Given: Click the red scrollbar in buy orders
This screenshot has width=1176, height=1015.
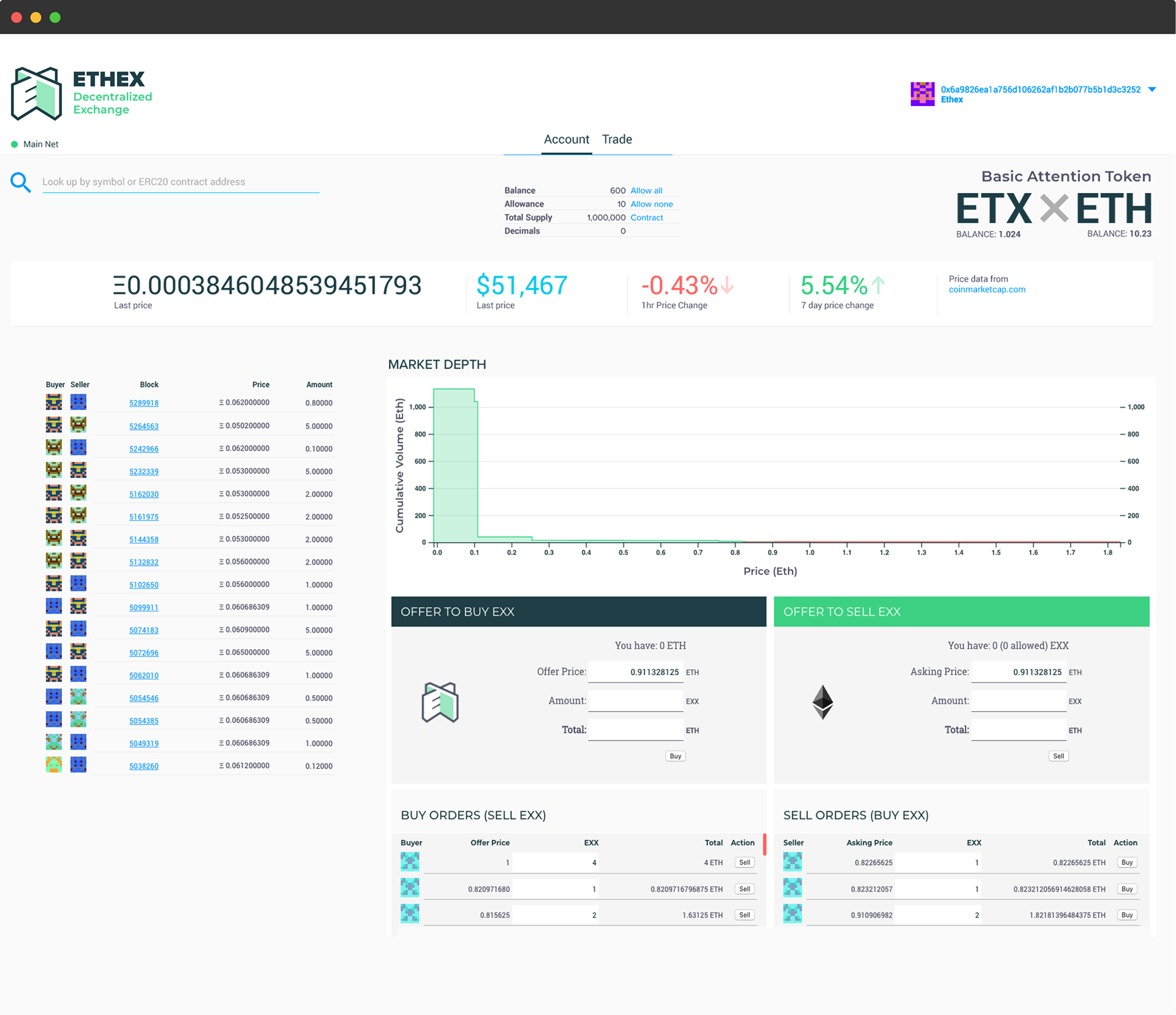Looking at the screenshot, I should [764, 844].
